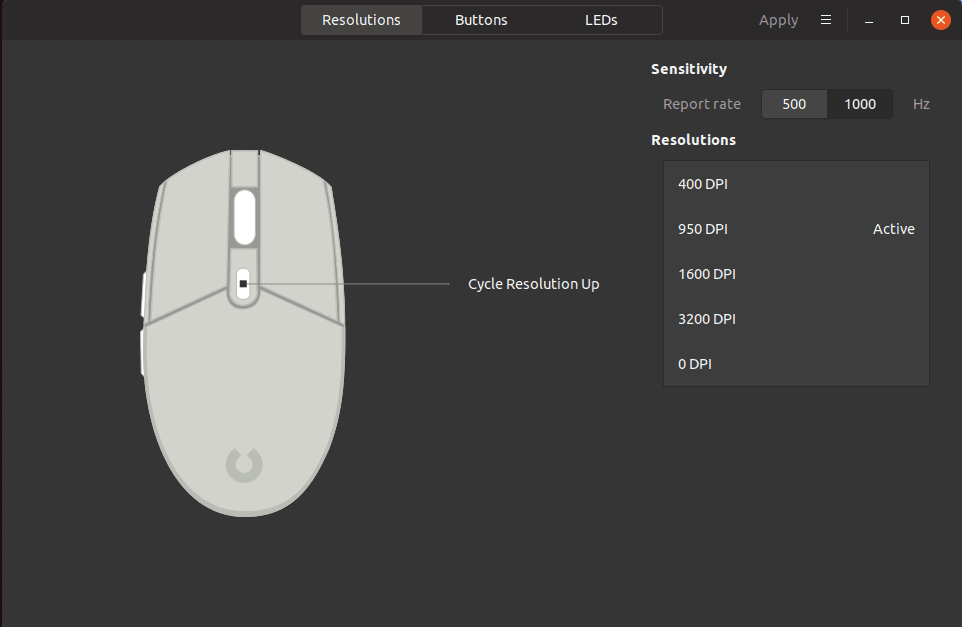Set report rate to 500 Hz
962x627 pixels.
click(794, 103)
